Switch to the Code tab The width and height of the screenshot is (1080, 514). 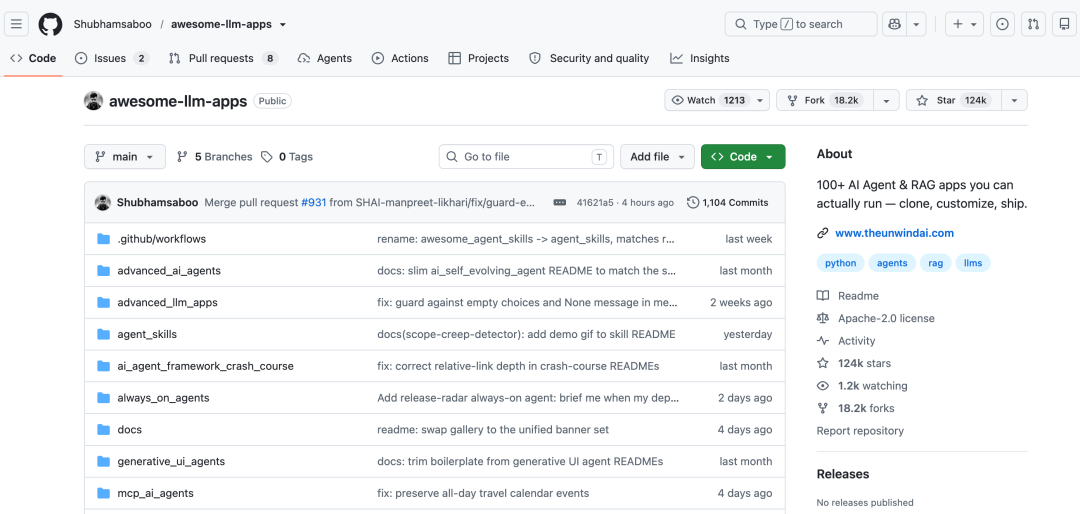pos(33,59)
